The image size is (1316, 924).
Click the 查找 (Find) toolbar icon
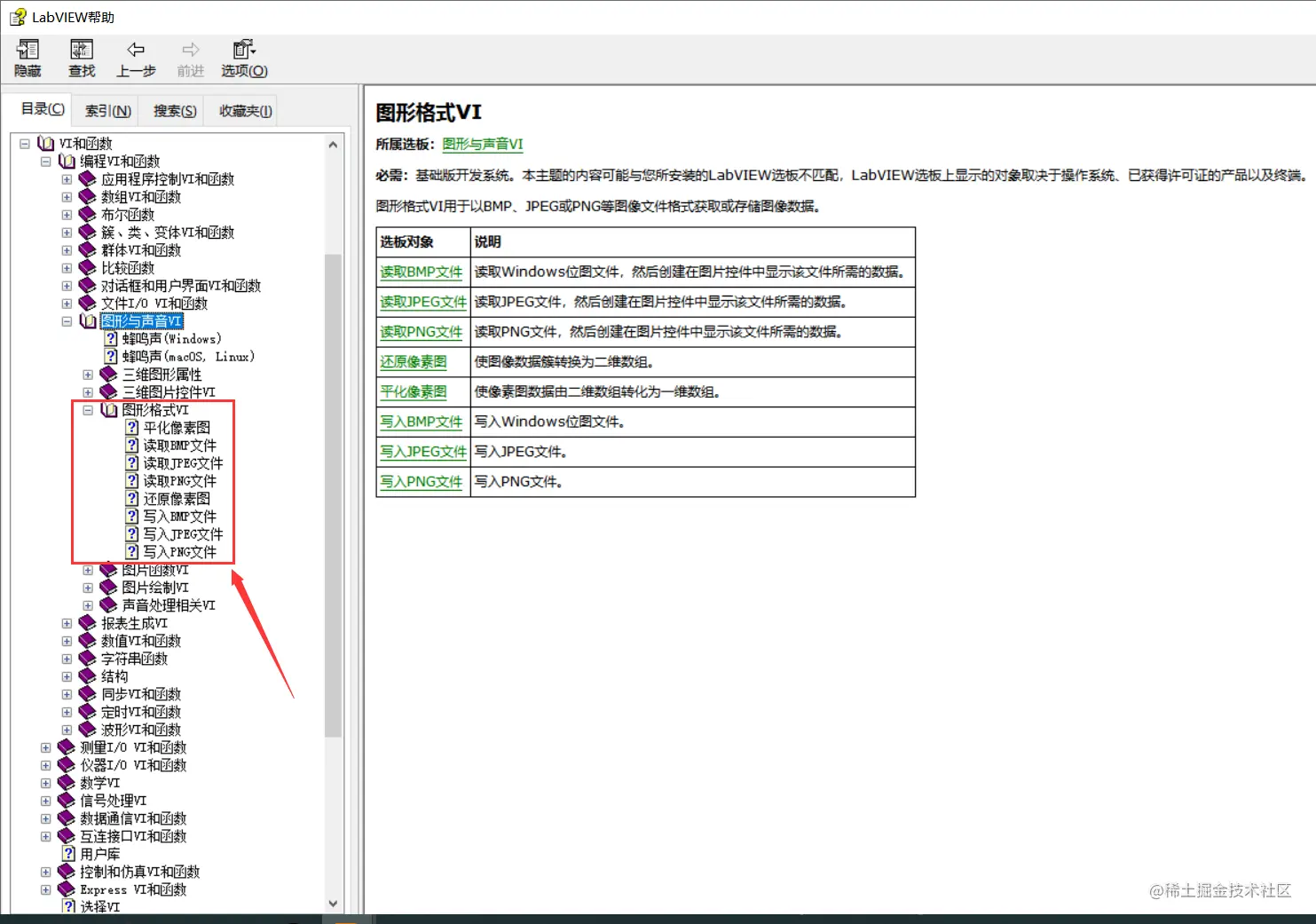click(x=82, y=50)
